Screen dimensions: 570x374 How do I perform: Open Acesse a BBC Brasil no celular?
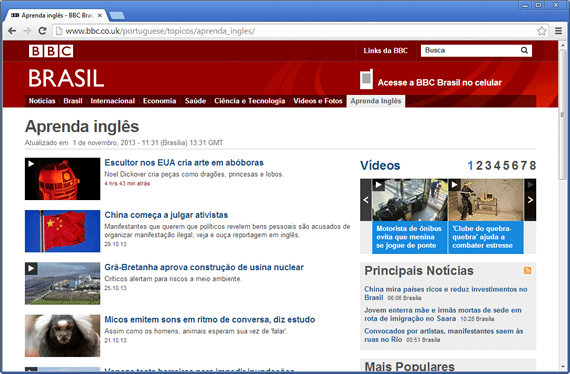(x=439, y=83)
